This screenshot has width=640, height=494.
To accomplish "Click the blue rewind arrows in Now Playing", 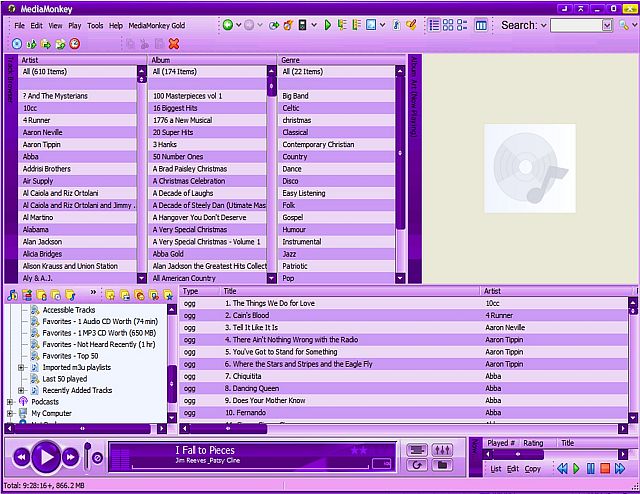I will [562, 468].
